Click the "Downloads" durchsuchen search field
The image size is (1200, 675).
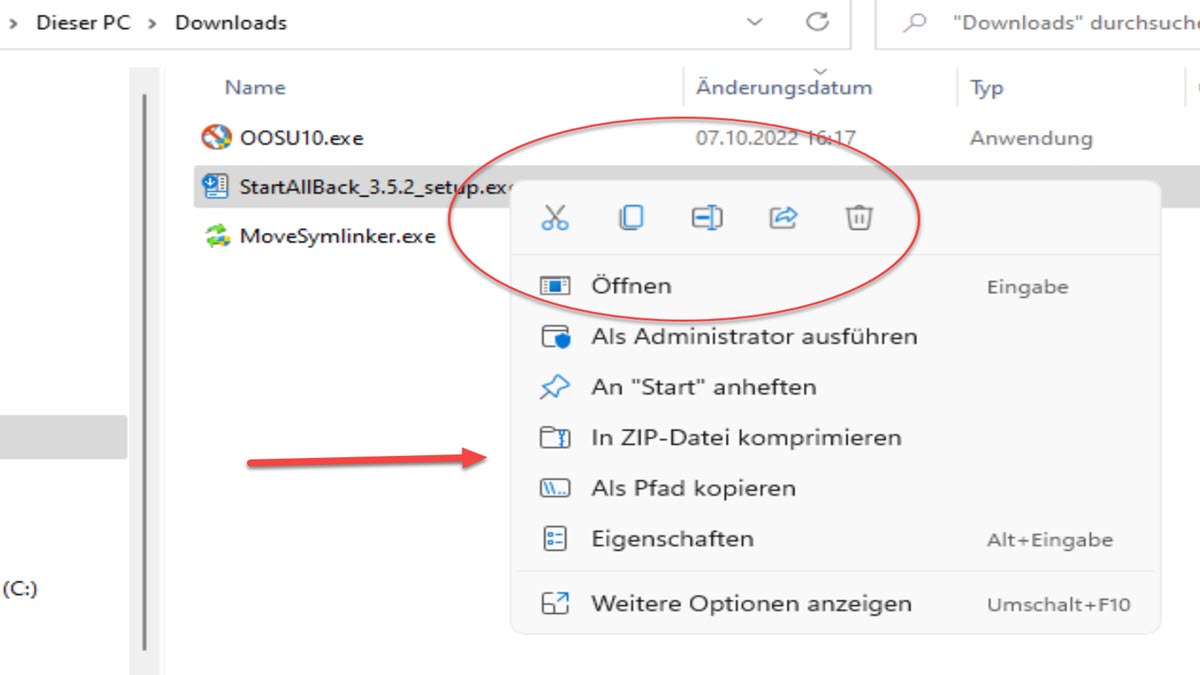[1040, 23]
